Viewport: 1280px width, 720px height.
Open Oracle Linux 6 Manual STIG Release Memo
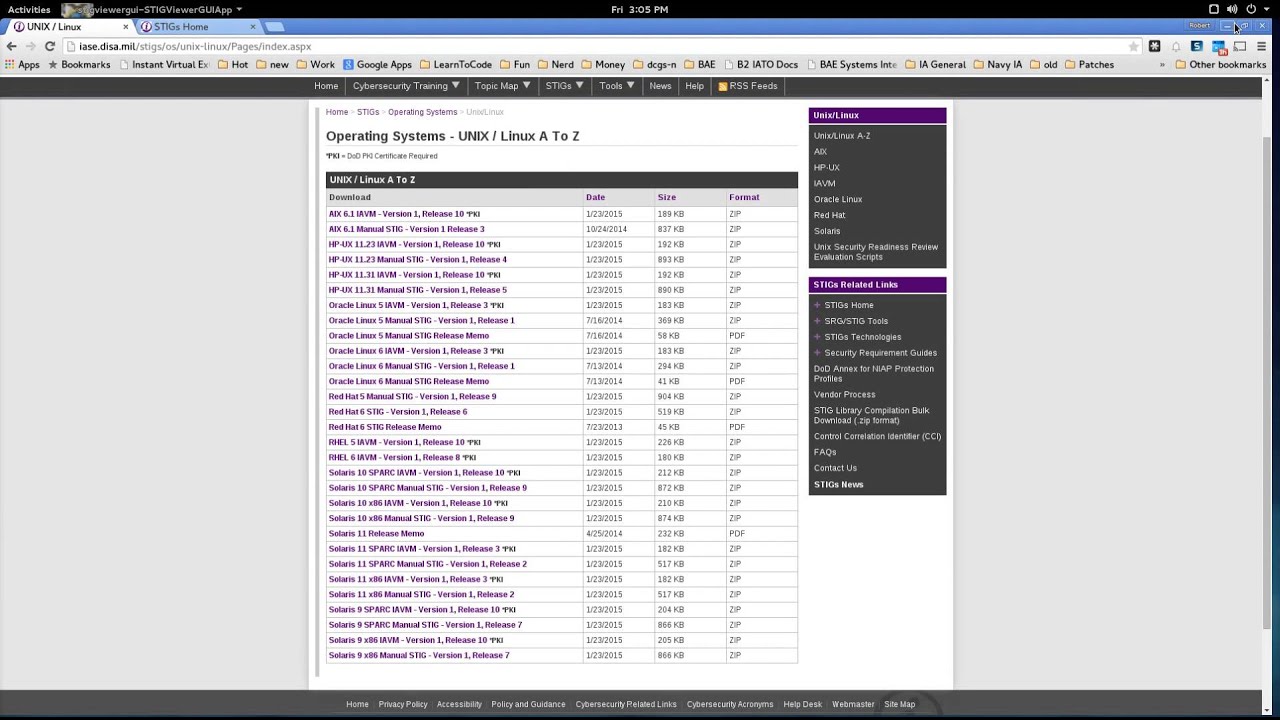409,381
